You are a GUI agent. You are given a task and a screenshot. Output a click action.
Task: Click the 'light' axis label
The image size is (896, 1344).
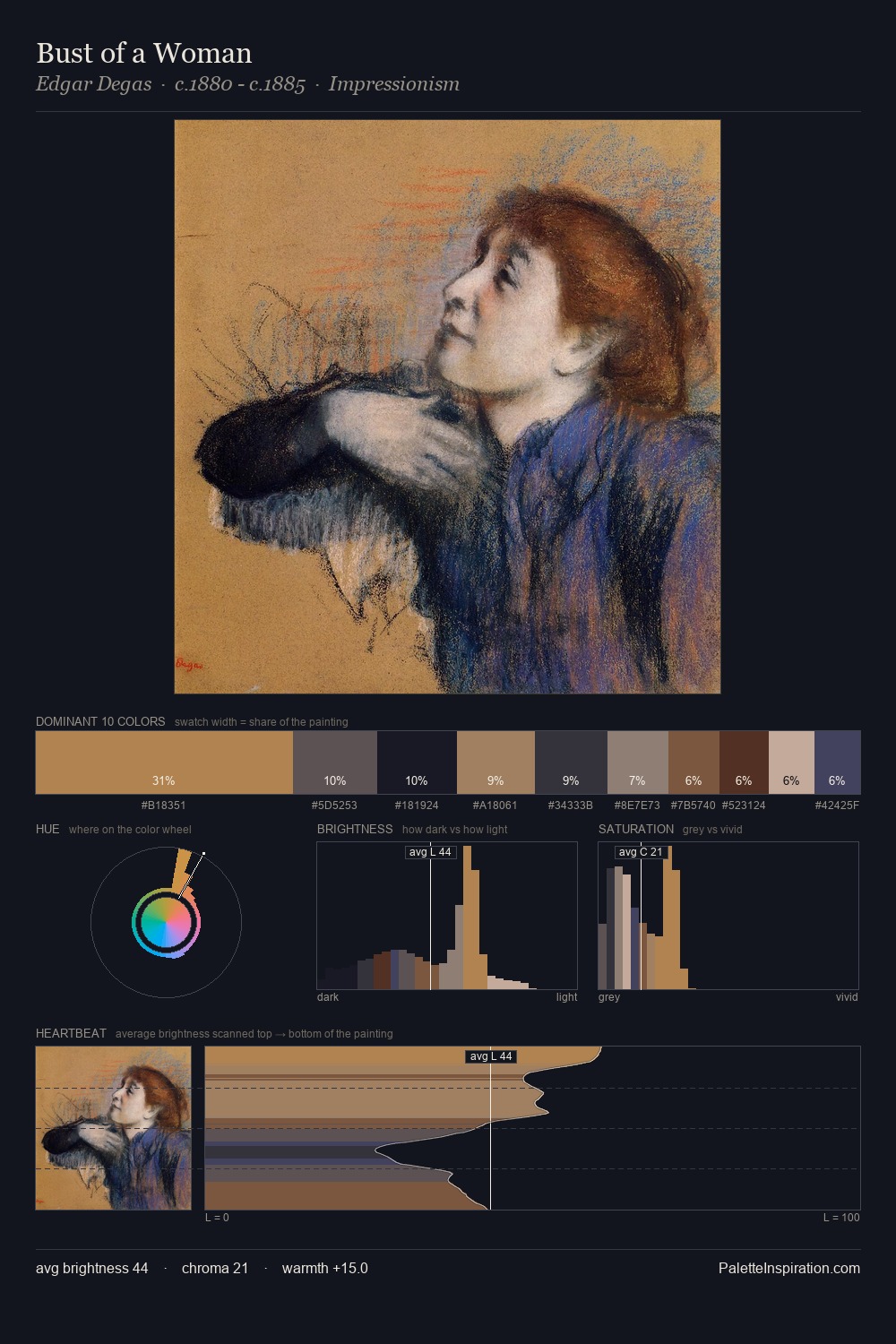point(566,997)
